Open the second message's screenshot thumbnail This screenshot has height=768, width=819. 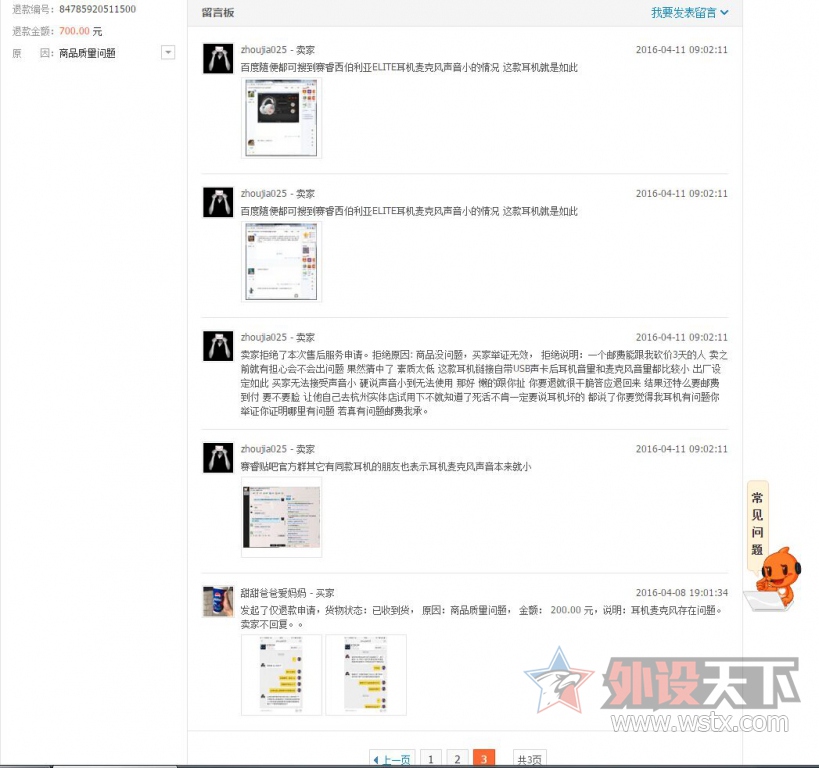[281, 261]
